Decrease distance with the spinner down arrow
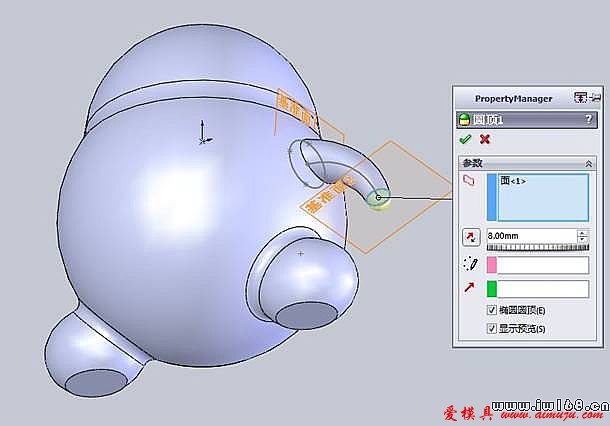610x426 pixels. tap(583, 240)
